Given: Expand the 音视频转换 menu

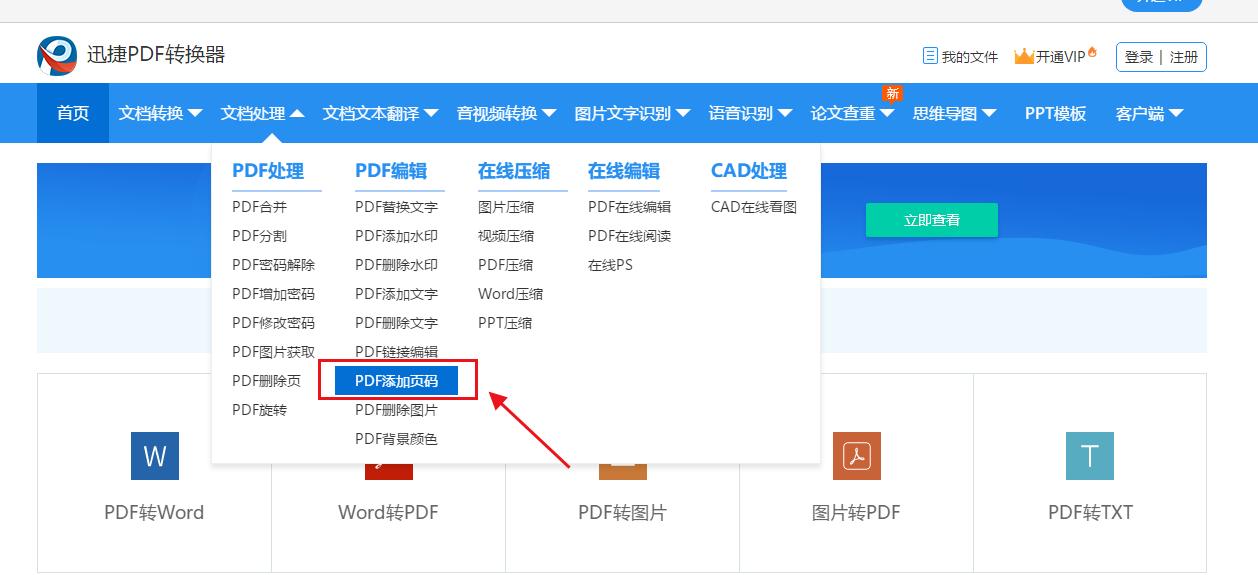Looking at the screenshot, I should pos(506,113).
